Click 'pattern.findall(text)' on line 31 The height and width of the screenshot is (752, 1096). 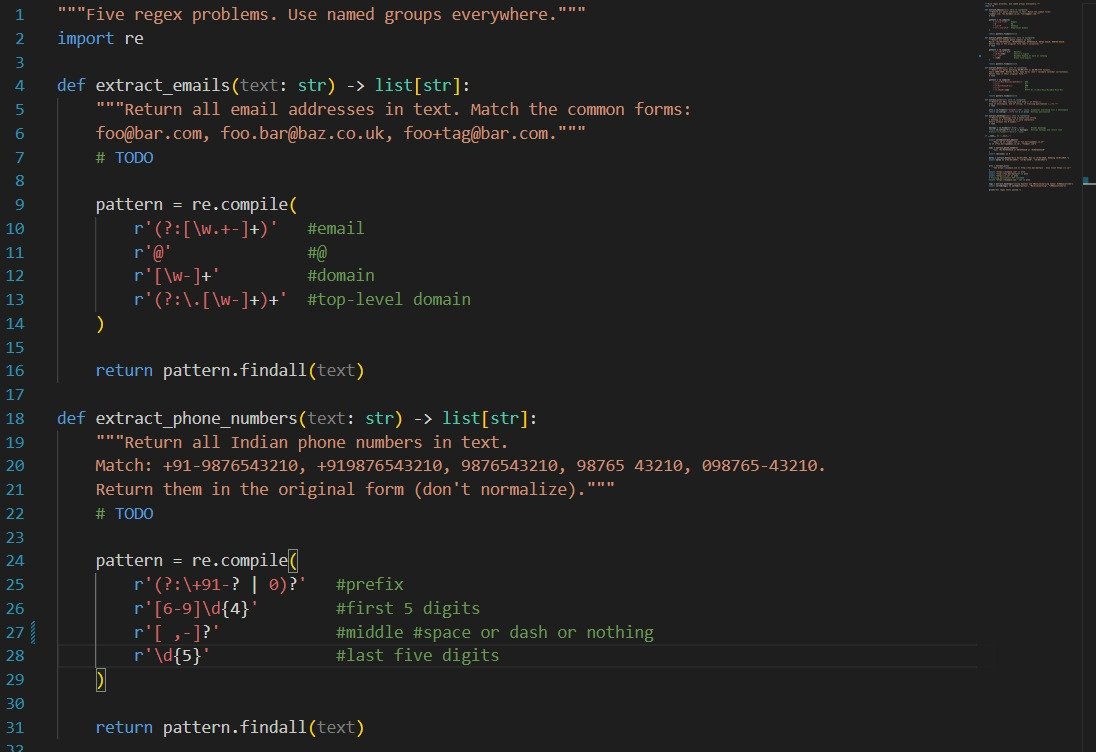pos(264,728)
